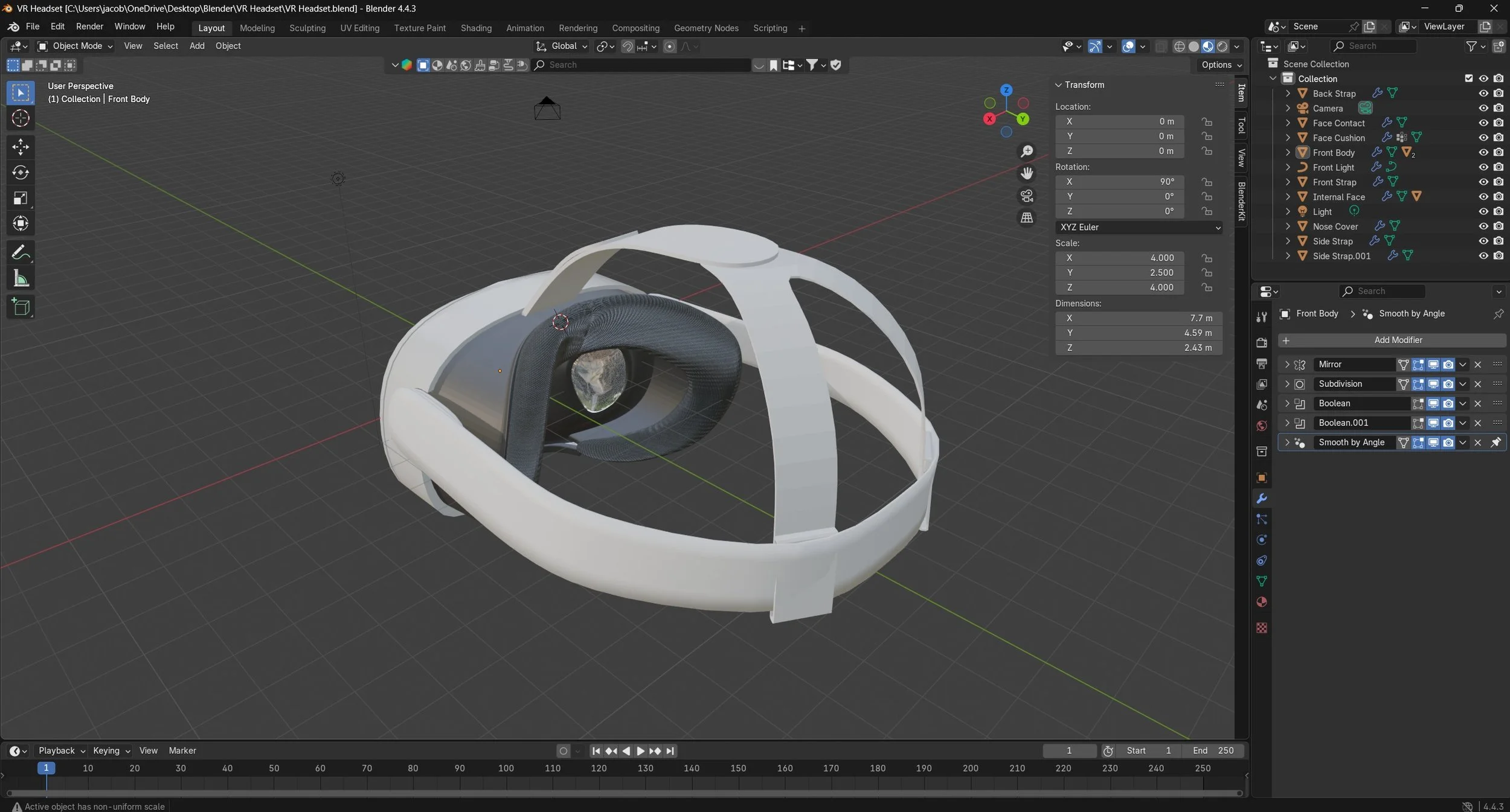The height and width of the screenshot is (812, 1510).
Task: Hide the Face Cushion object in viewport
Action: tap(1483, 138)
